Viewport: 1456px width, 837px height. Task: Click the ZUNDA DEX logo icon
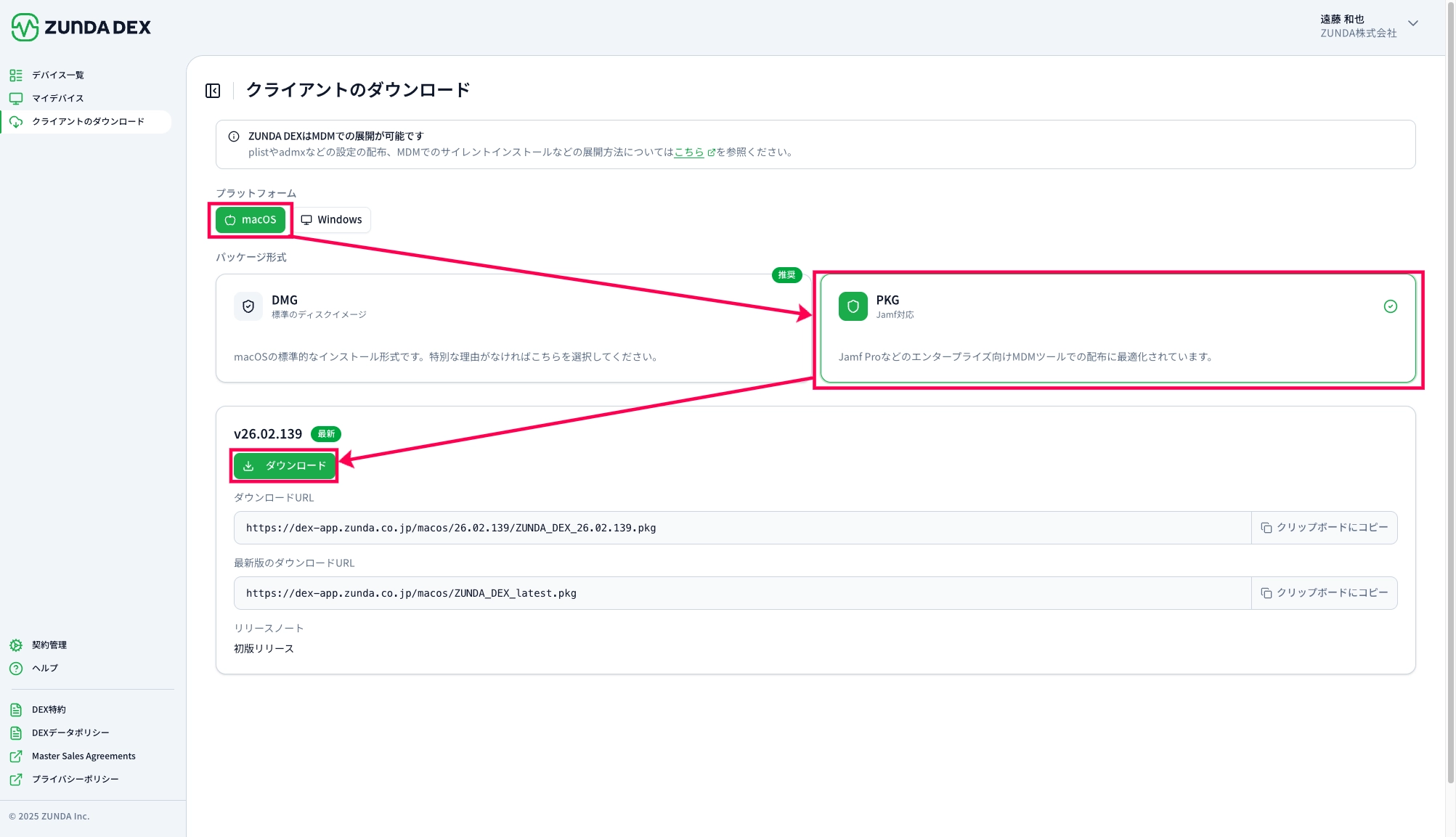coord(25,27)
